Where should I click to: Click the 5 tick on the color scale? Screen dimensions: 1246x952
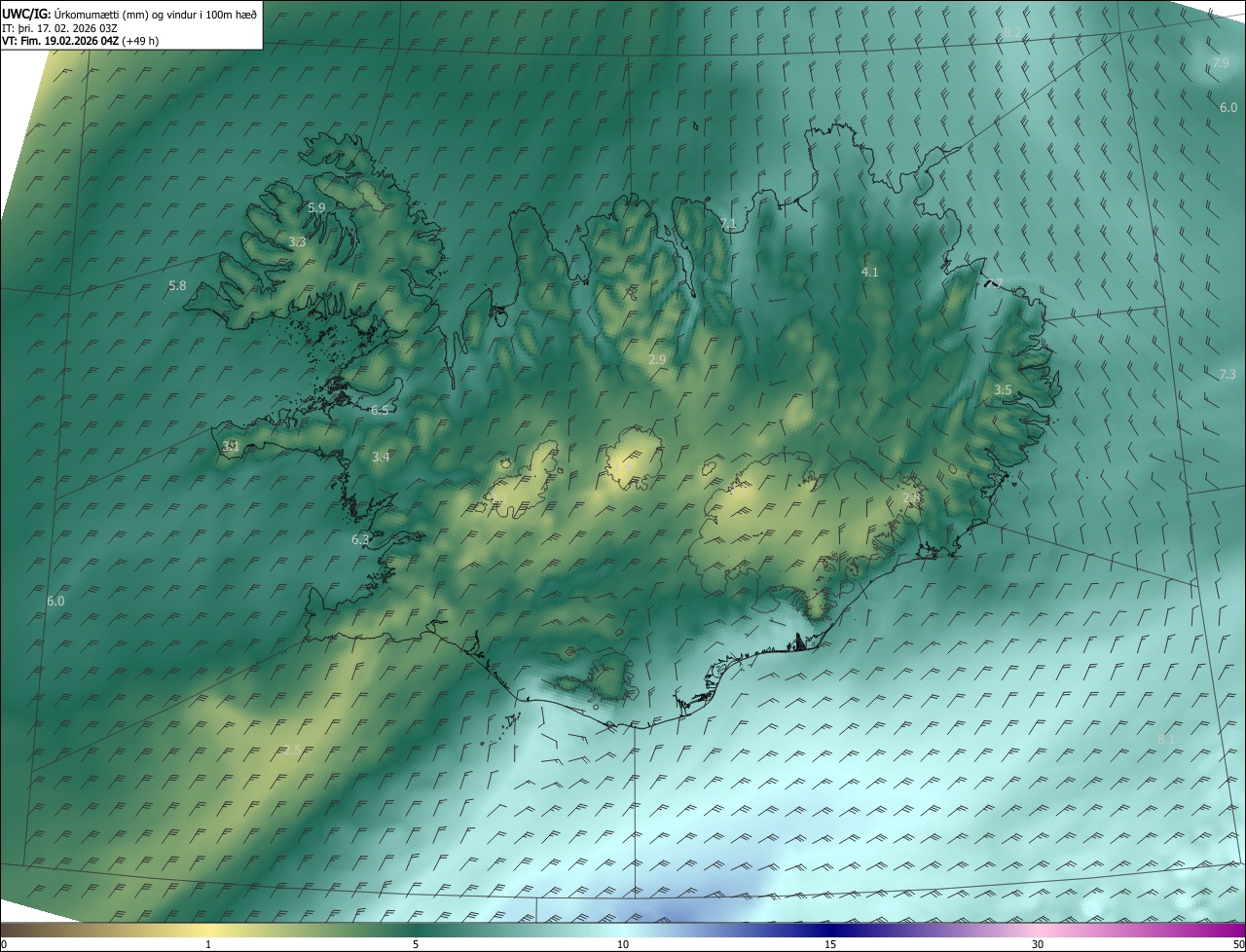[416, 945]
